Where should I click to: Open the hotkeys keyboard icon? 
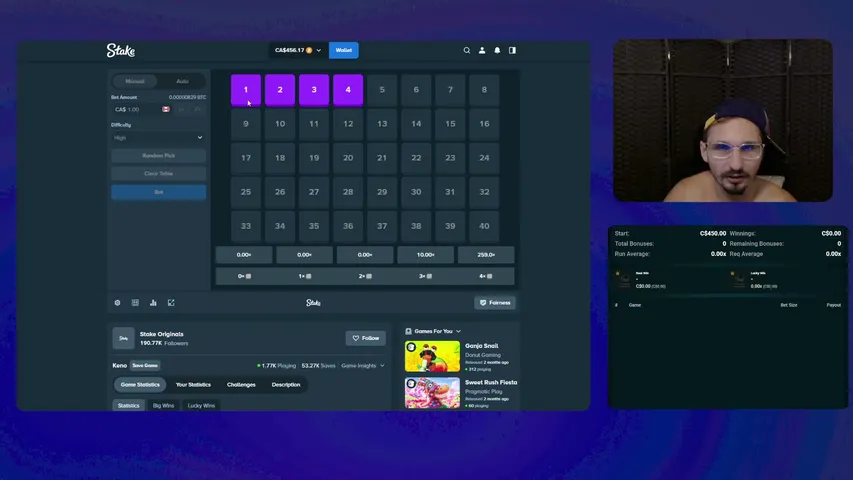[x=135, y=303]
